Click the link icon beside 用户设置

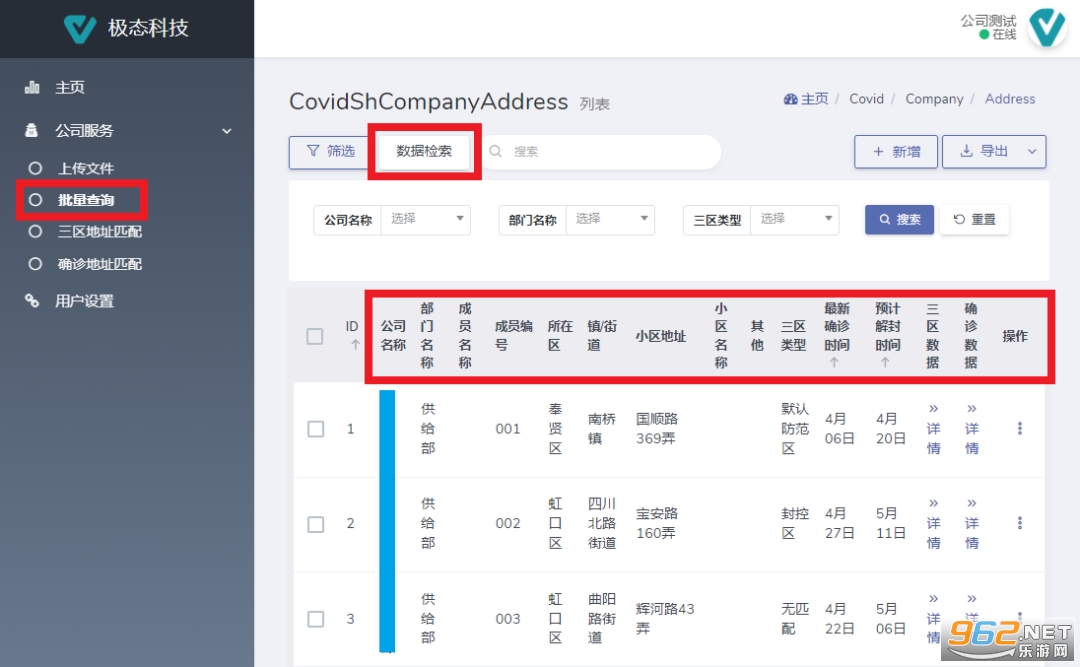tap(34, 300)
